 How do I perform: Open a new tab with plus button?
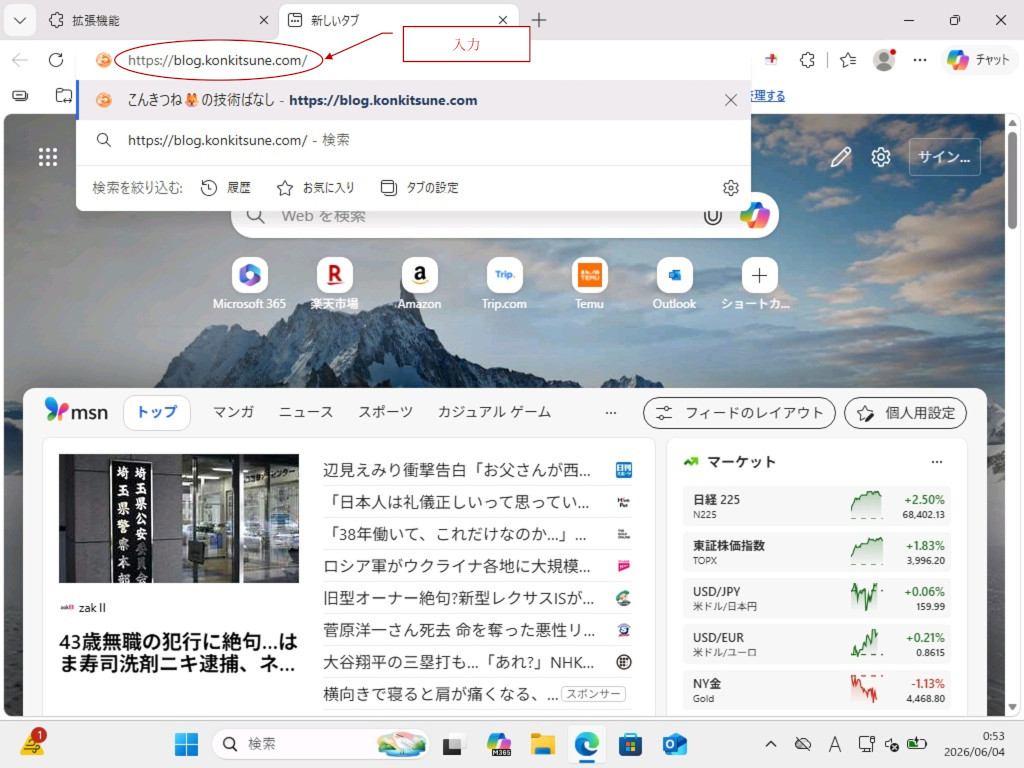(x=539, y=20)
